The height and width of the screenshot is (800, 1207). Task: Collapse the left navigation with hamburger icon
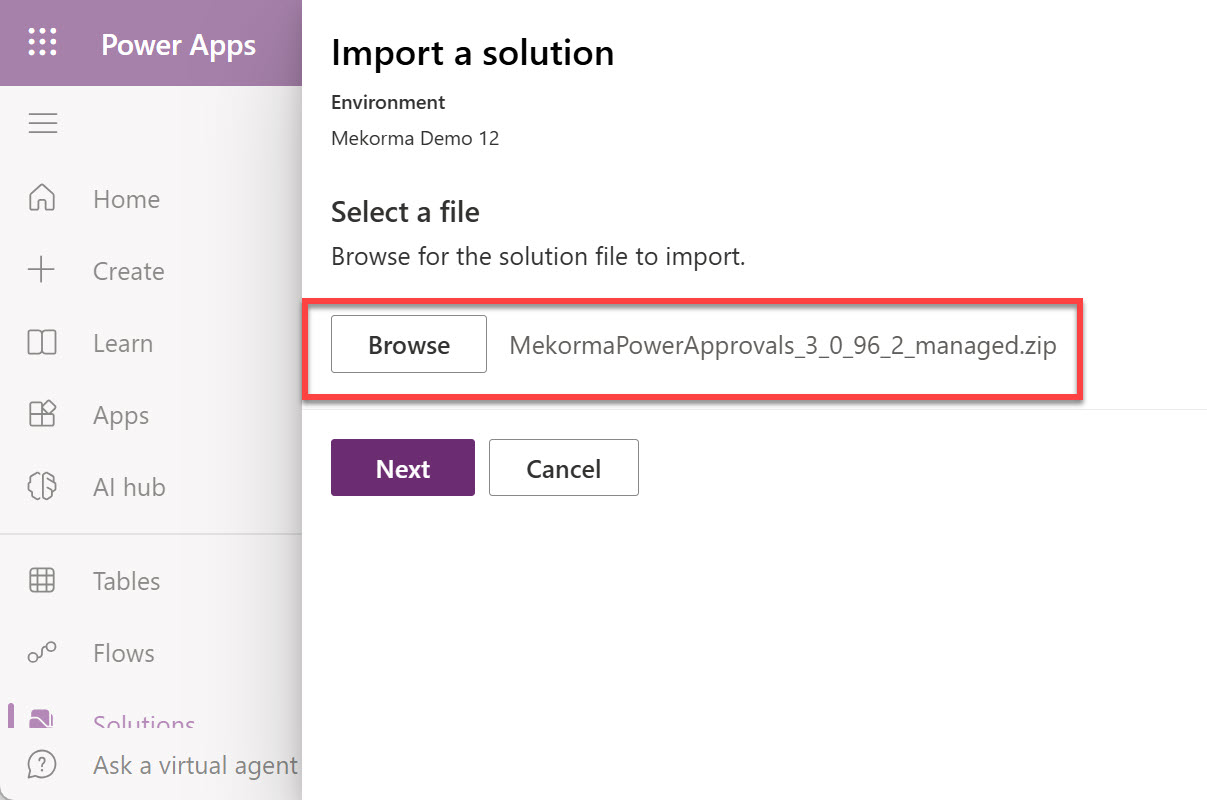(x=42, y=123)
